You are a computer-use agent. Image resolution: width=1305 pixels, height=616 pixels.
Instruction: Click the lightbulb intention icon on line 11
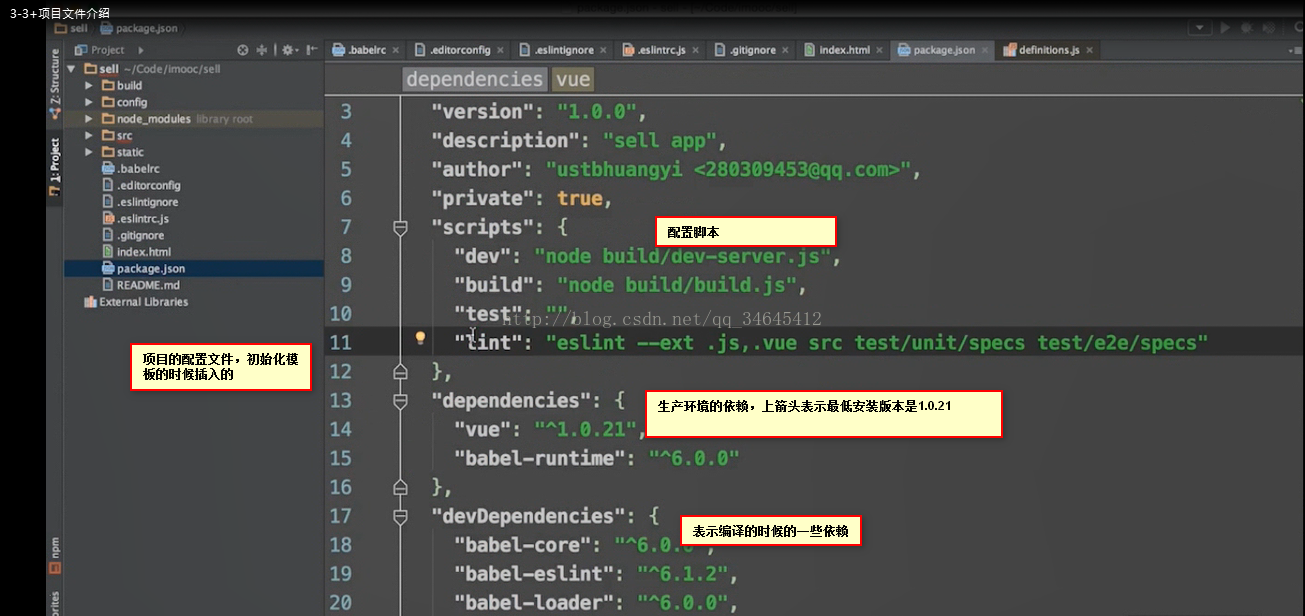point(421,339)
